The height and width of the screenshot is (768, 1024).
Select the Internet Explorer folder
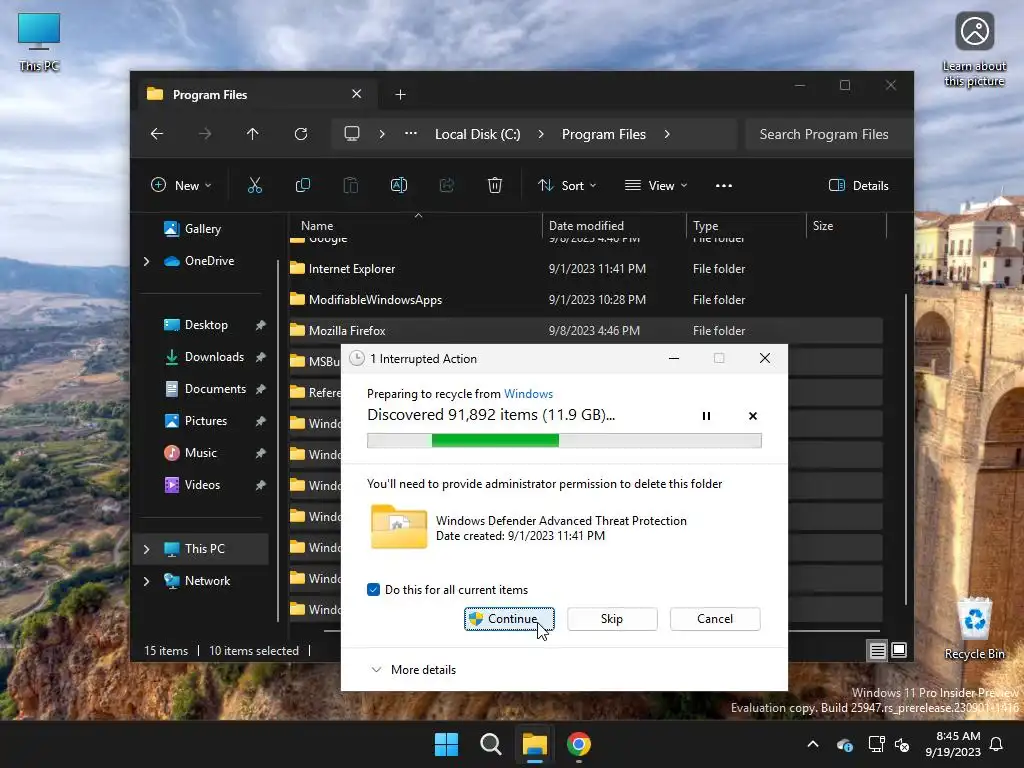tap(586, 268)
